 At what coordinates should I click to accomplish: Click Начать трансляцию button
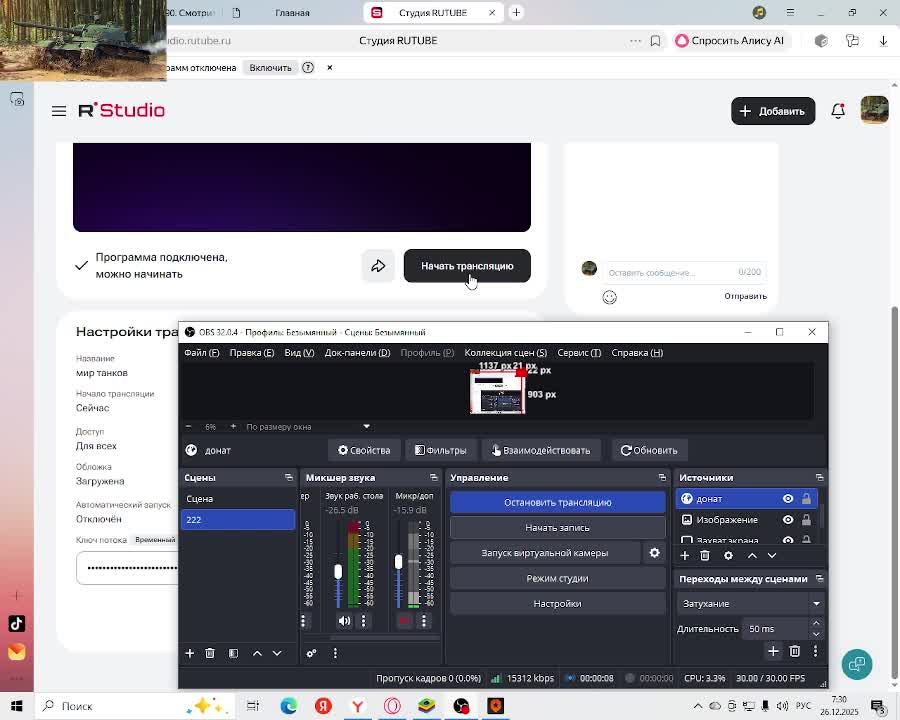[x=467, y=266]
